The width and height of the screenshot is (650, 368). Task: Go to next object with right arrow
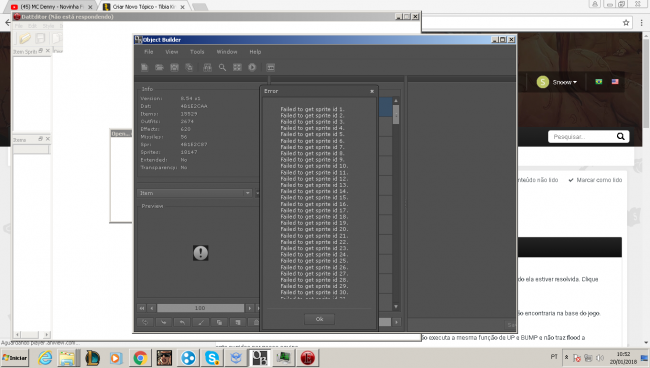250,308
